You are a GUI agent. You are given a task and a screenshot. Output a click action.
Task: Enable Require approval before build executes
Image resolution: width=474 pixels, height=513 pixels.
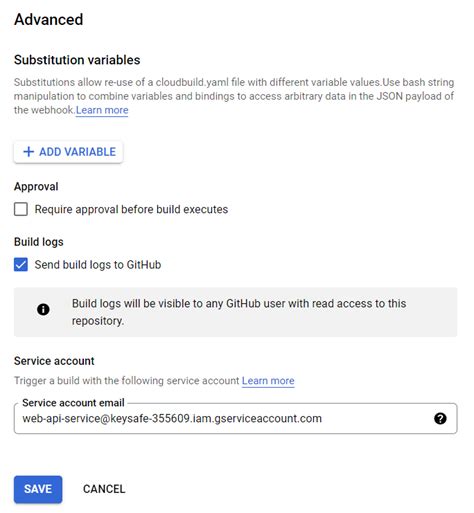pos(21,209)
